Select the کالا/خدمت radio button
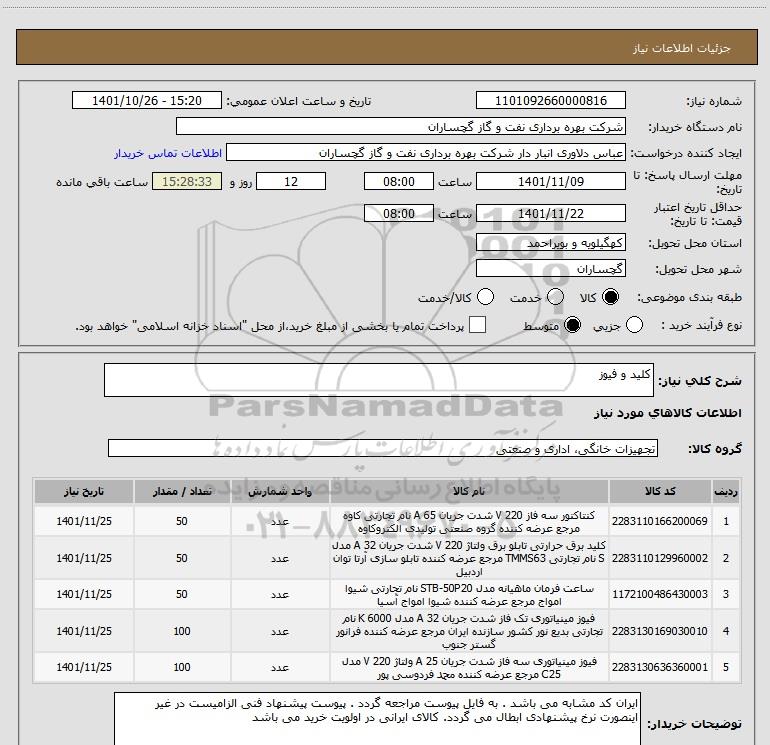Screen dimensions: 770x745 (x=486, y=297)
